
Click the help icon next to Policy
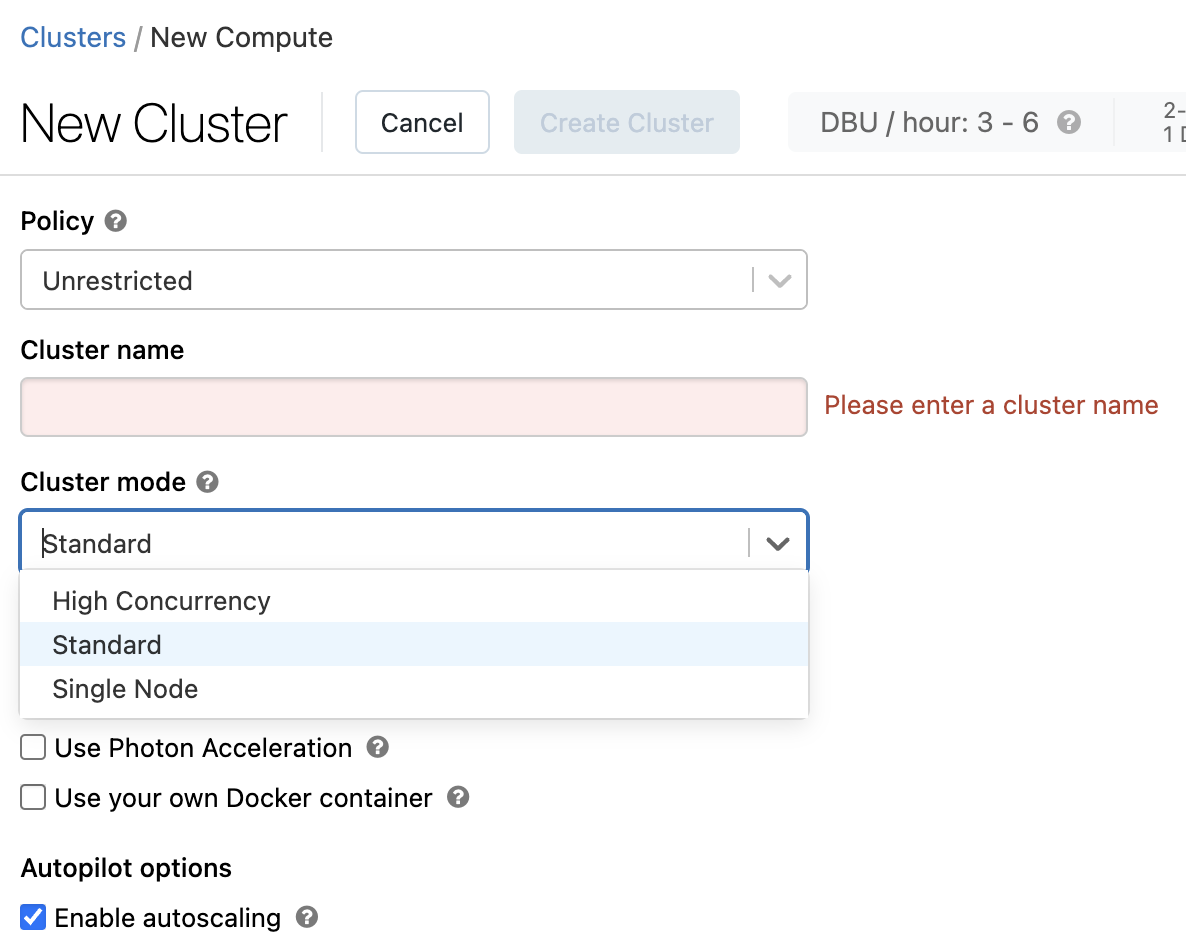point(116,221)
